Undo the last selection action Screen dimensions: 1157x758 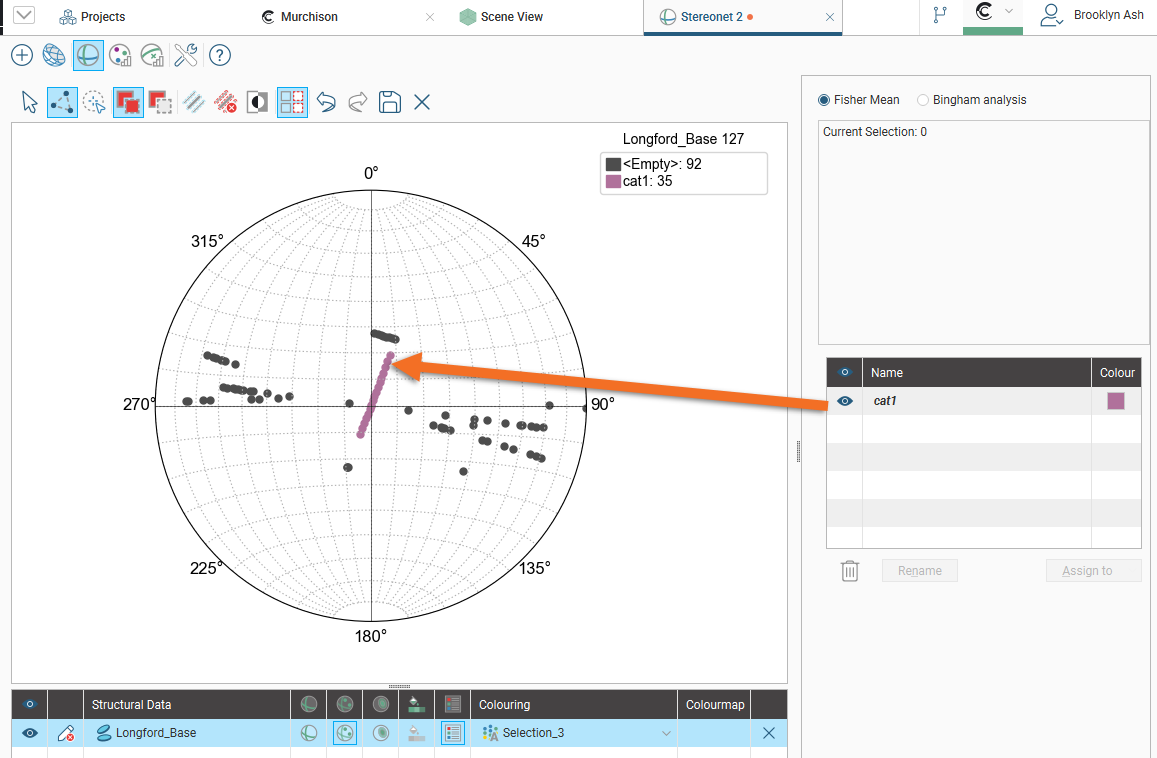(x=326, y=102)
